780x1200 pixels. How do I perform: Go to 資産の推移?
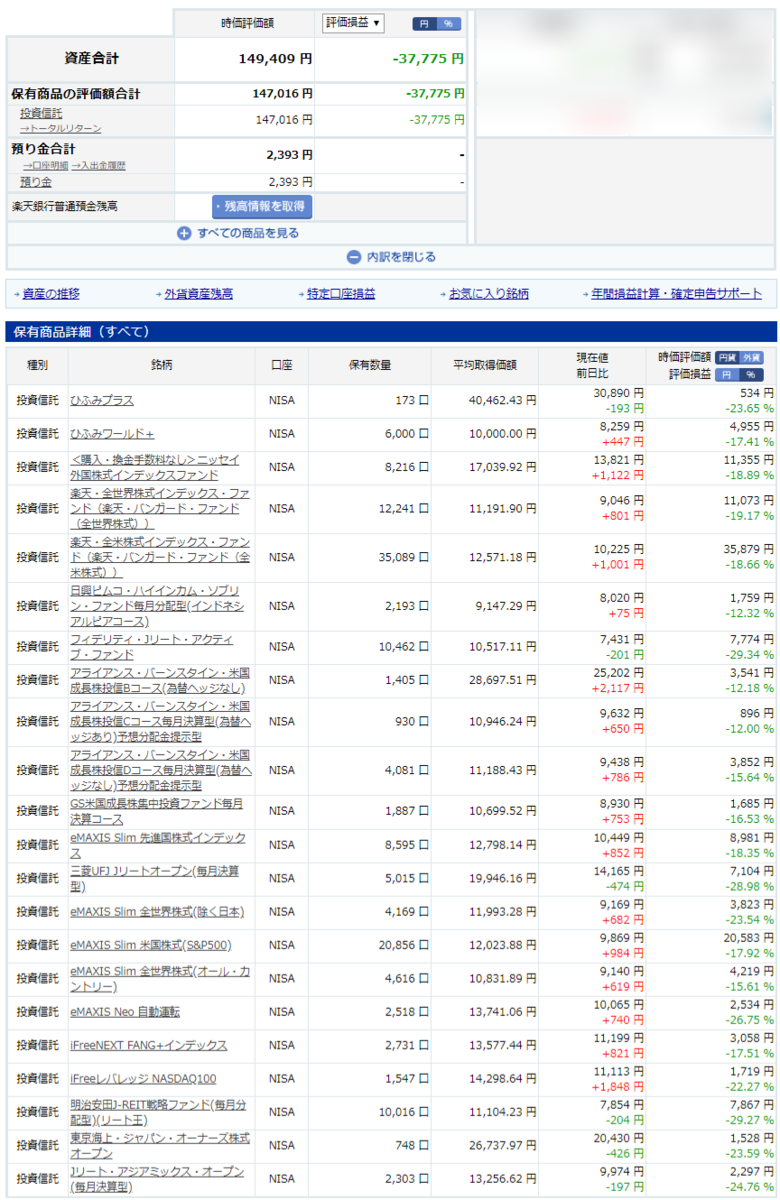[x=51, y=294]
